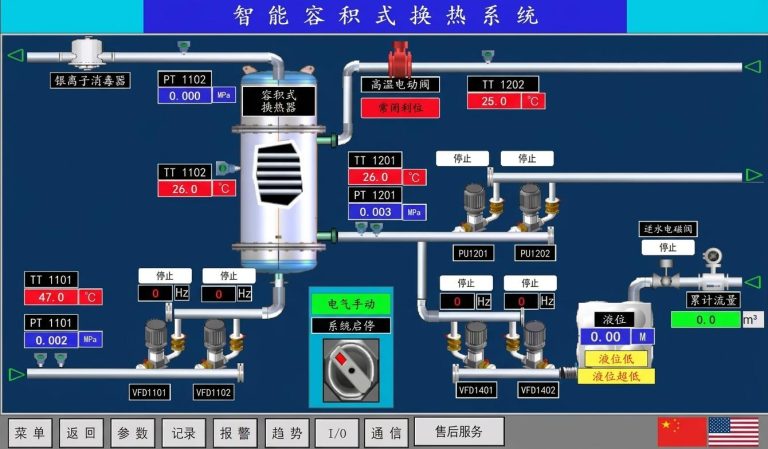Viewport: 768px width, 449px height.
Task: Click the TT 1101 temperature value 47.0
Action: [51, 297]
